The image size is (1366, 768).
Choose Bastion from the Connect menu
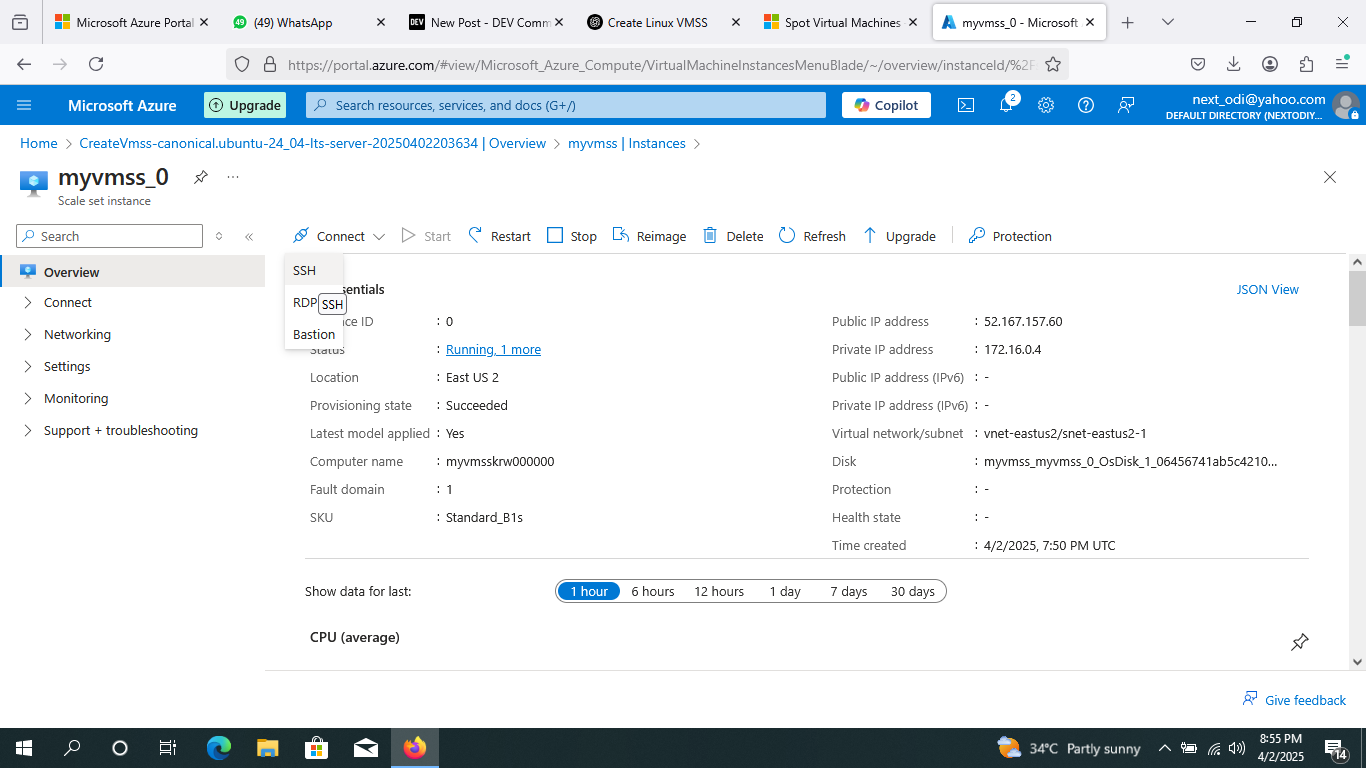(314, 334)
